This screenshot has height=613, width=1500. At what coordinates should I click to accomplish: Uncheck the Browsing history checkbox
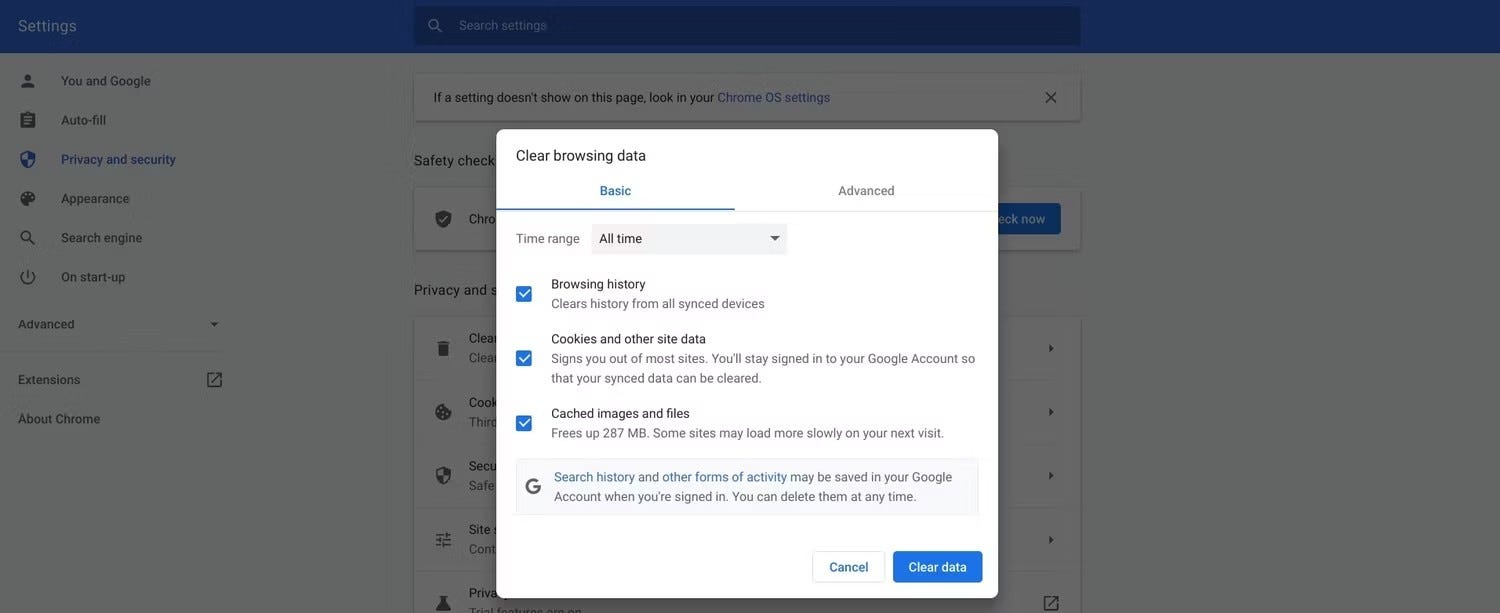tap(524, 294)
